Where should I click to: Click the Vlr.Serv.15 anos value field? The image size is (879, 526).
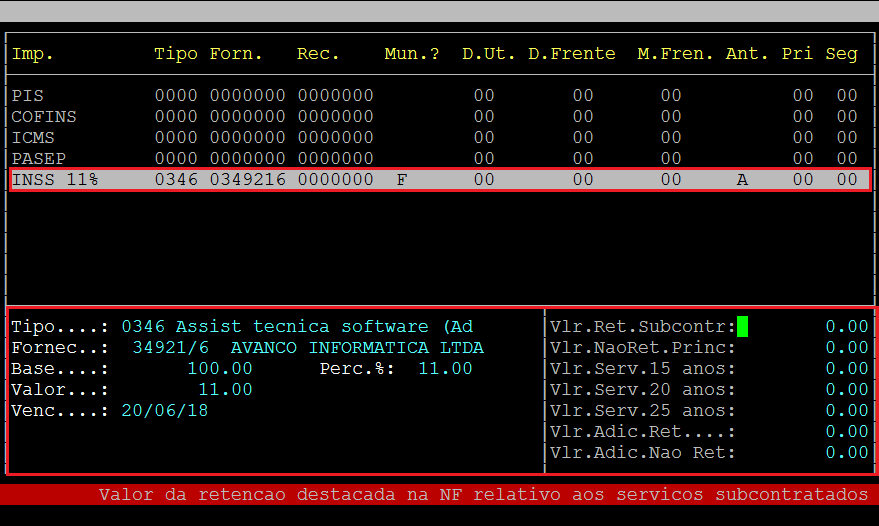(x=846, y=369)
